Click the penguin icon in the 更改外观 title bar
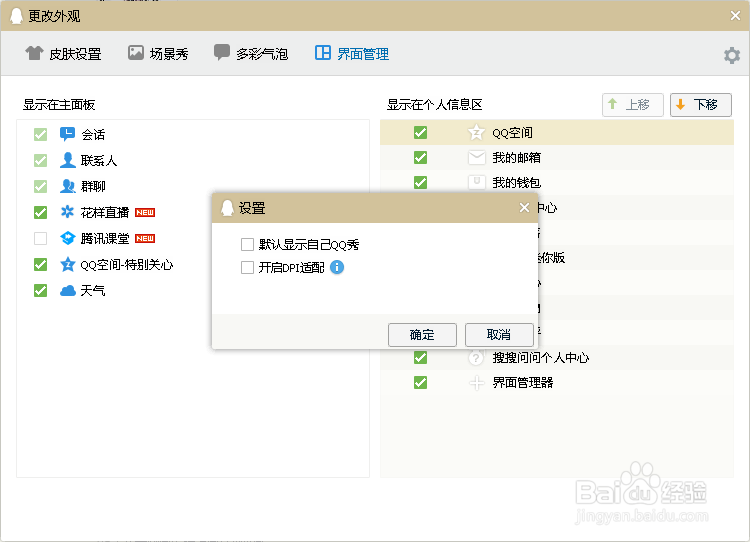Screen dimensions: 750x542 [16, 16]
